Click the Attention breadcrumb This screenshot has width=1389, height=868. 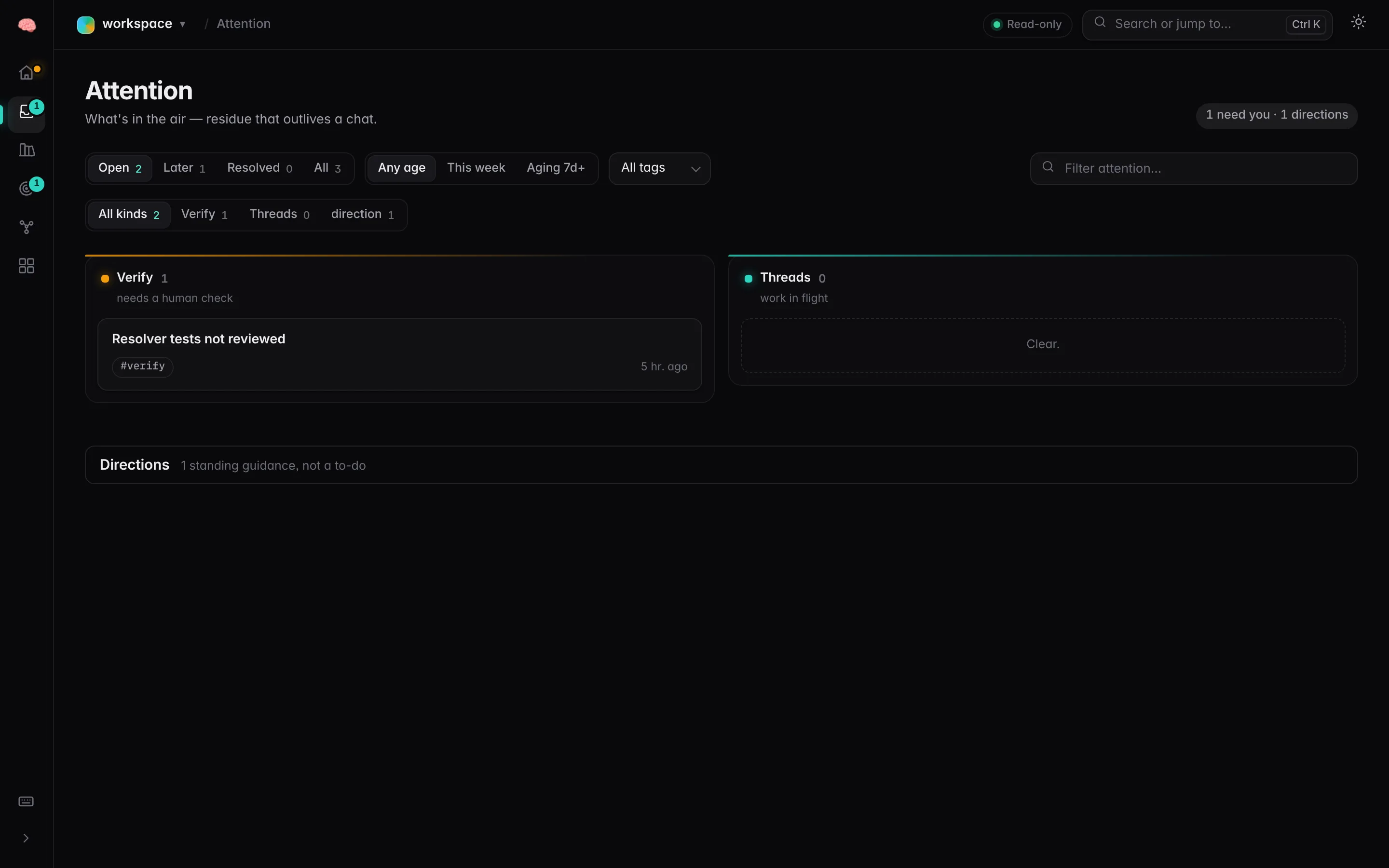pos(244,24)
